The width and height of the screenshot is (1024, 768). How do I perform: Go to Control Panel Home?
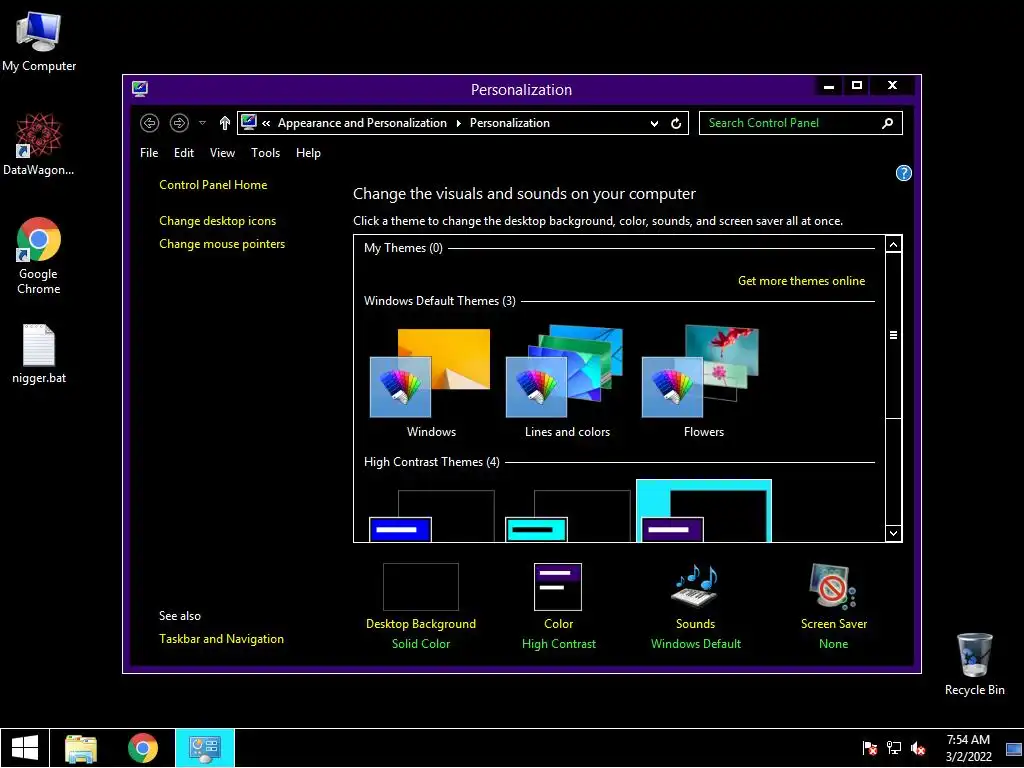point(213,185)
